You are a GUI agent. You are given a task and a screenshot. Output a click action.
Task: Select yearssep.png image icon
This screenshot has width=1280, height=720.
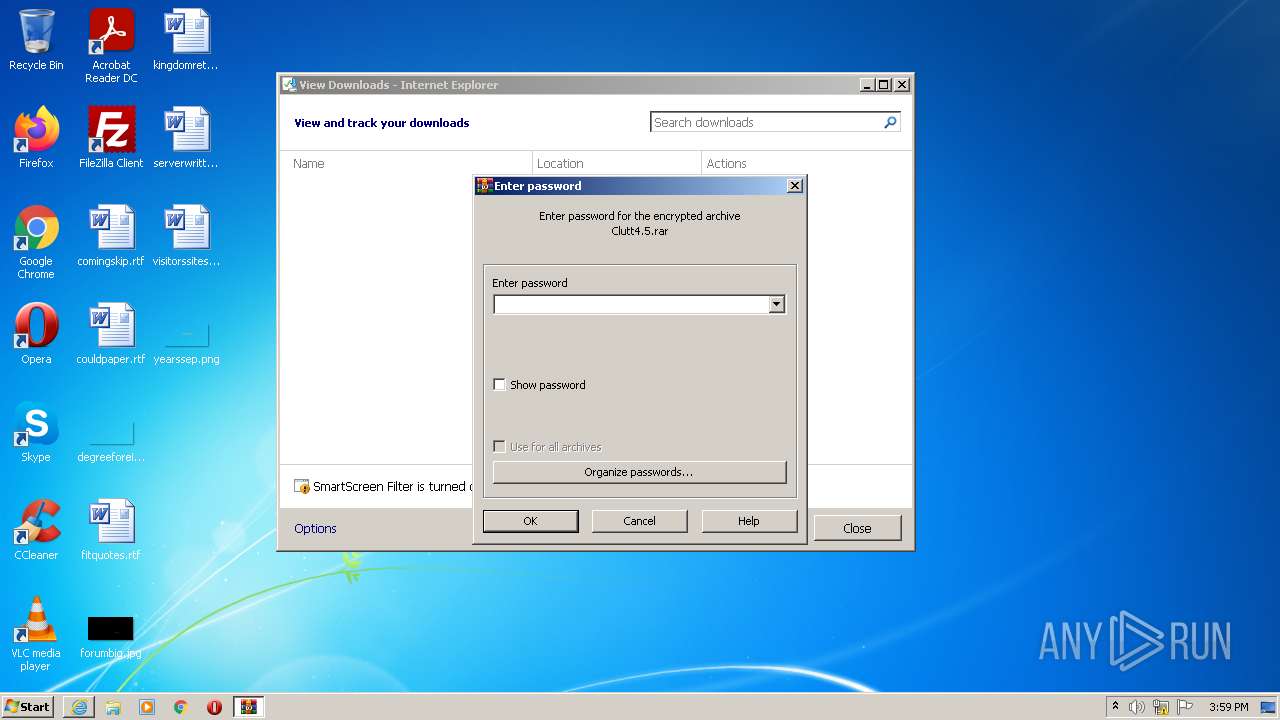(186, 340)
